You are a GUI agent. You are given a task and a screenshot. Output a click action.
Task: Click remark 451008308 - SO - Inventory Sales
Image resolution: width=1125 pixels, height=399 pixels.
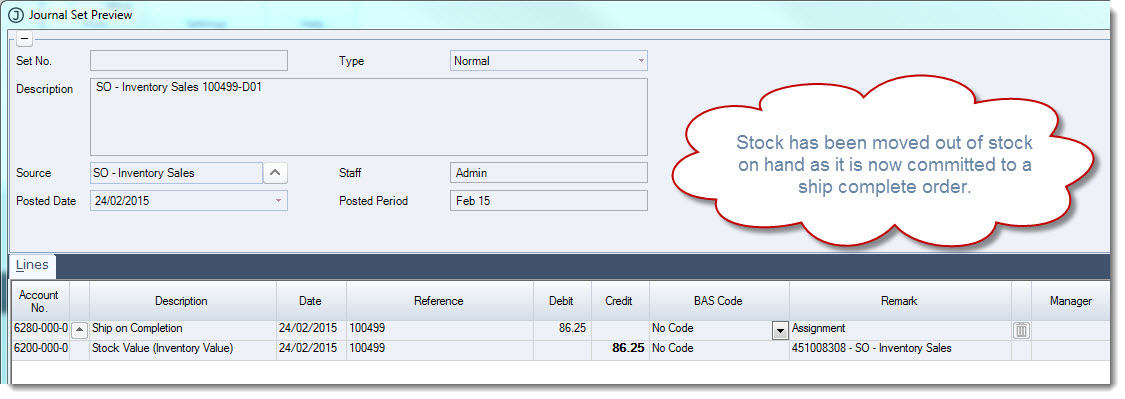[900, 349]
